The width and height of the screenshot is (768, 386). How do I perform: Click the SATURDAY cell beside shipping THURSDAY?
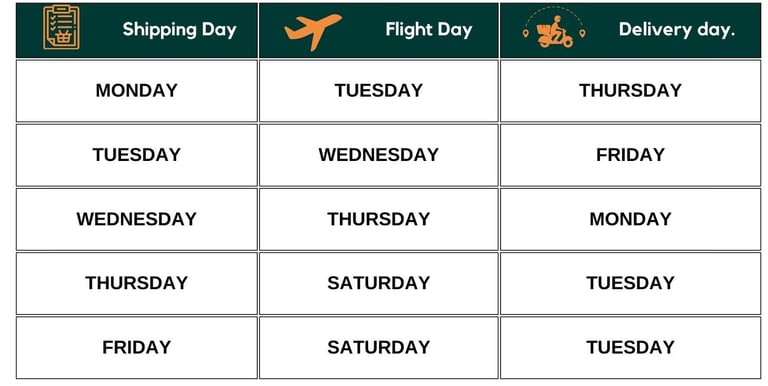379,283
